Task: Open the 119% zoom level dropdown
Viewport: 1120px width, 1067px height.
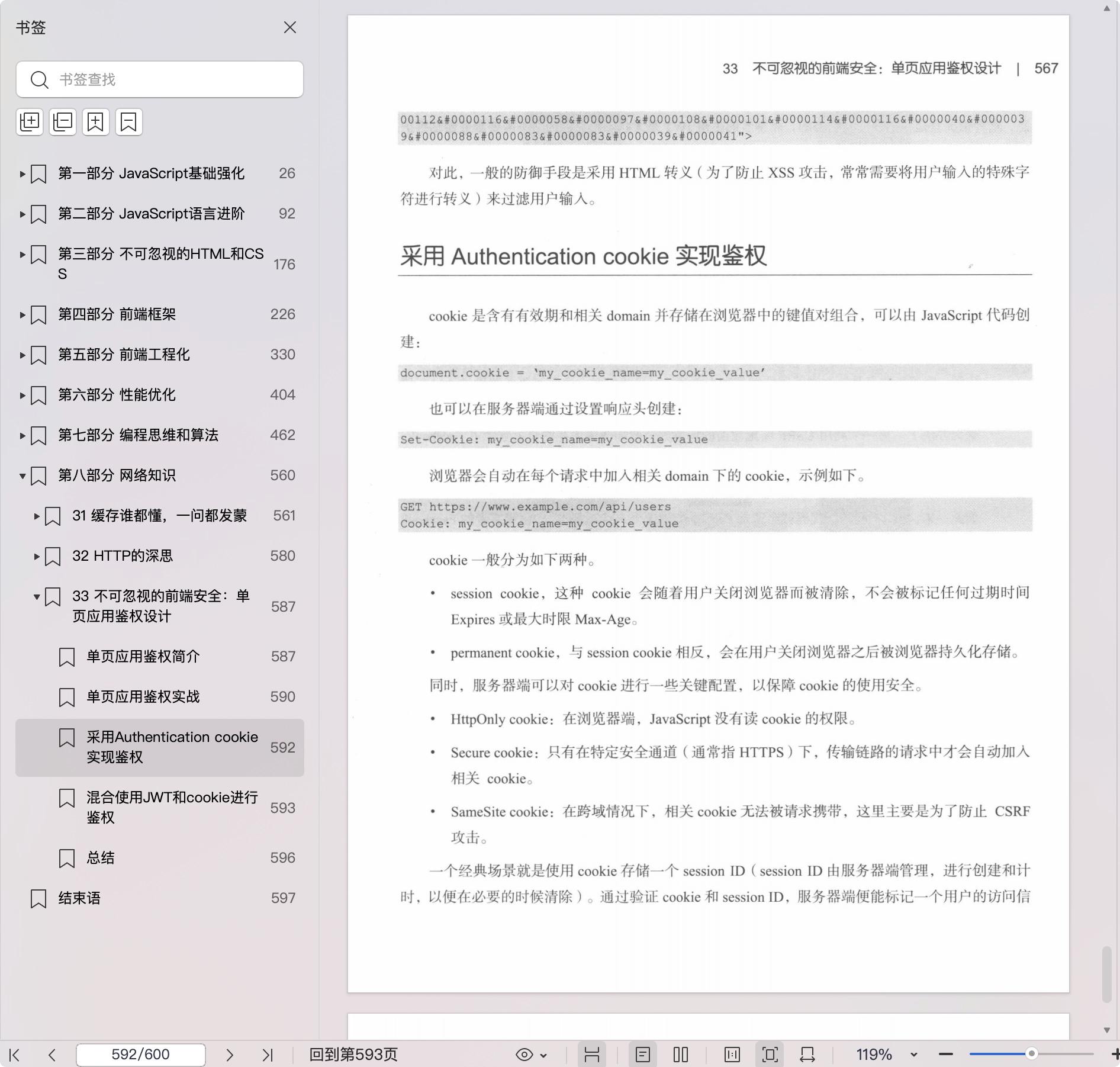Action: point(913,1055)
